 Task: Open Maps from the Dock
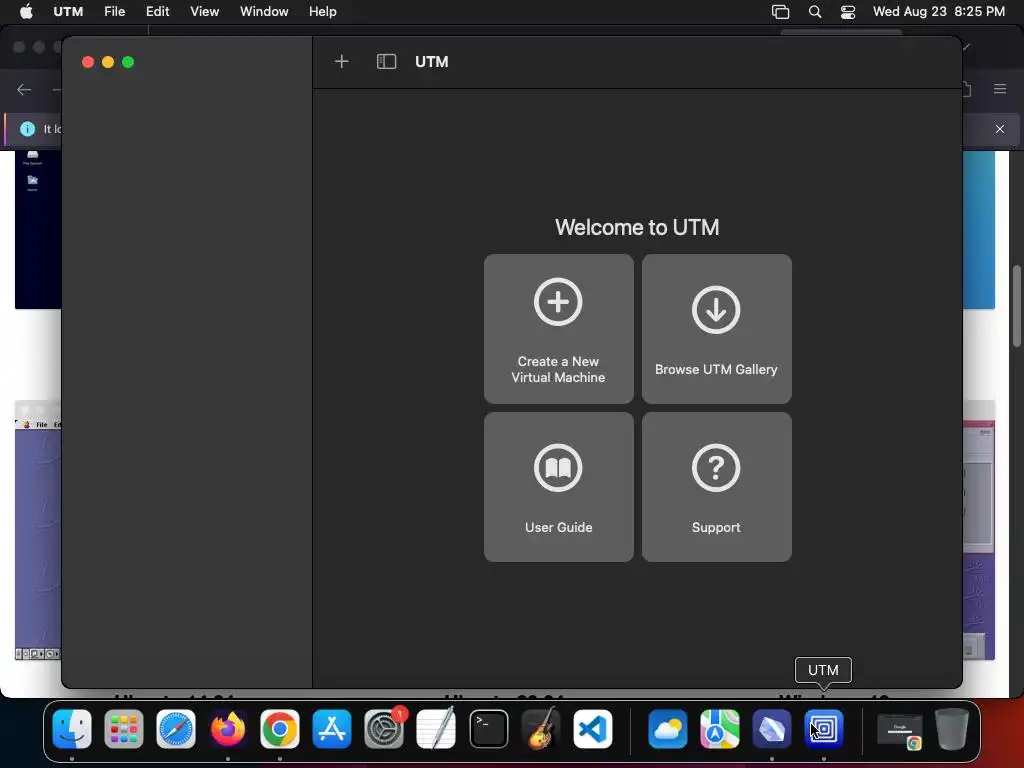click(x=720, y=728)
